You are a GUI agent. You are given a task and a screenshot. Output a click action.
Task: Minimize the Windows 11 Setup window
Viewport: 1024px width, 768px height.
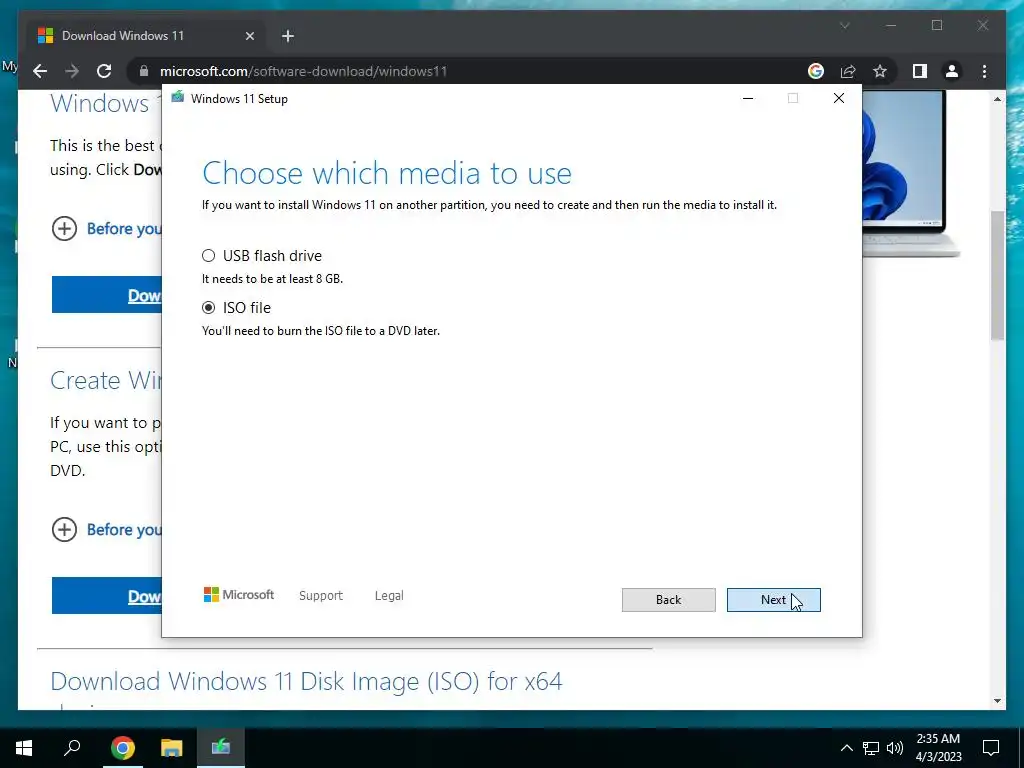click(x=748, y=98)
